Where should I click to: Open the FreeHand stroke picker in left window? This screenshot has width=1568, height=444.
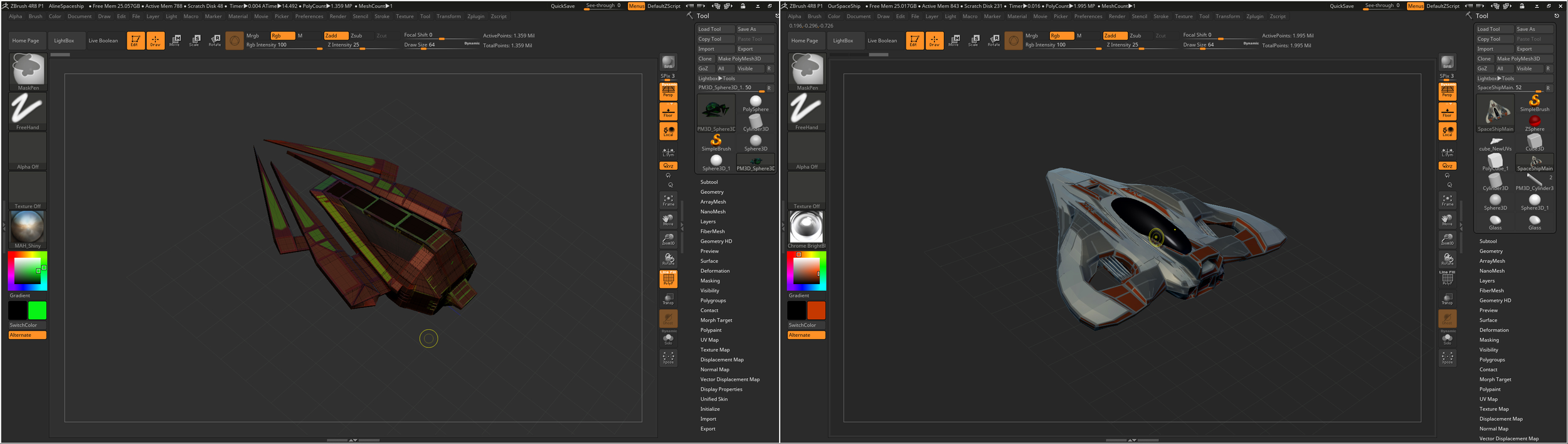28,112
